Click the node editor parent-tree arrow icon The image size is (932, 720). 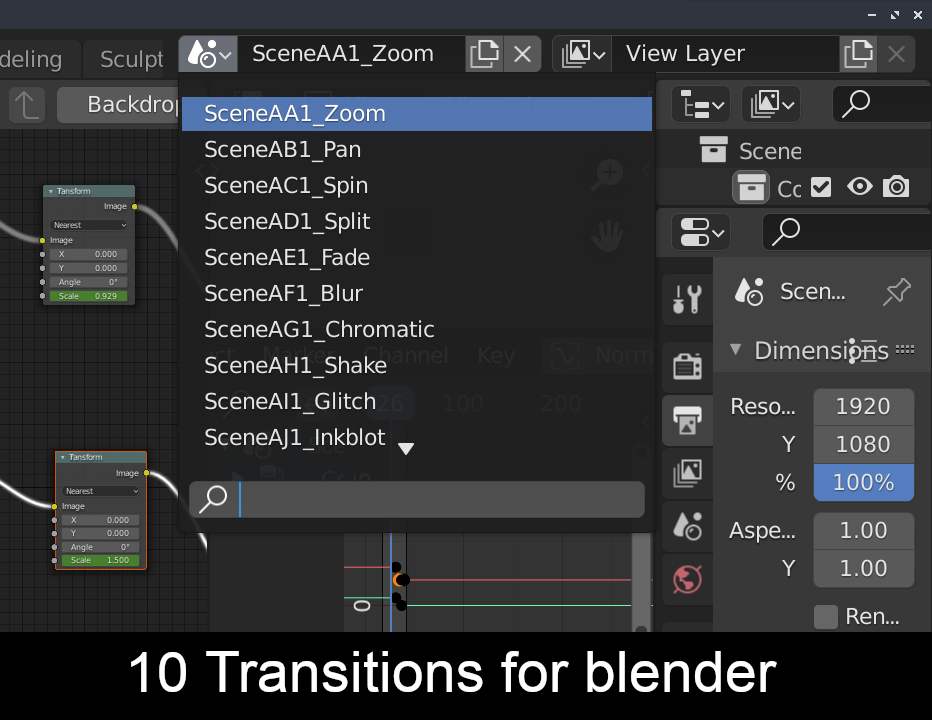pos(27,105)
